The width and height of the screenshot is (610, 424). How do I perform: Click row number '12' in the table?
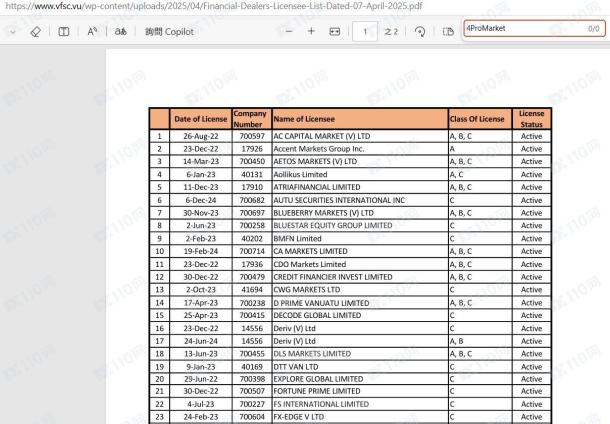pyautogui.click(x=160, y=277)
